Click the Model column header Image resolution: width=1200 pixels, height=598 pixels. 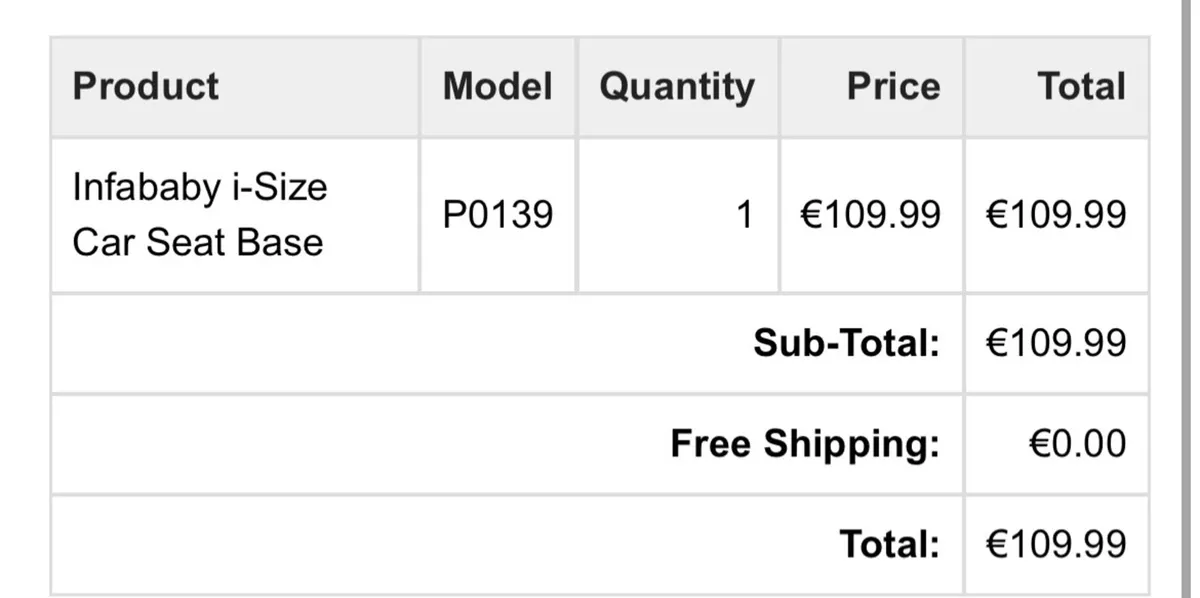coord(497,86)
